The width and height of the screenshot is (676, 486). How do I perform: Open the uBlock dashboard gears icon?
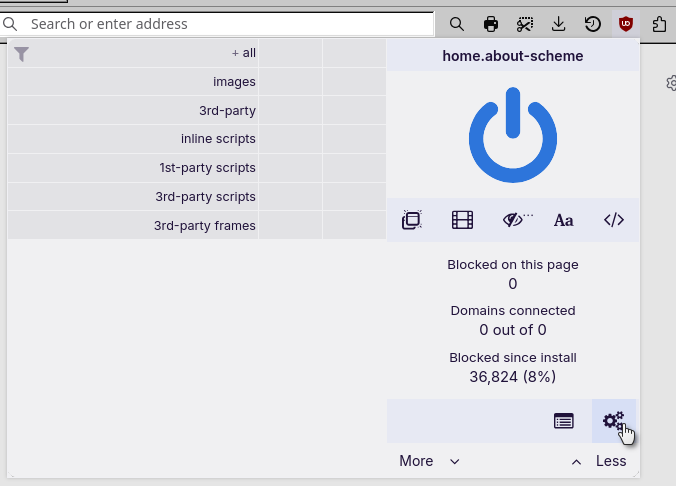click(613, 421)
